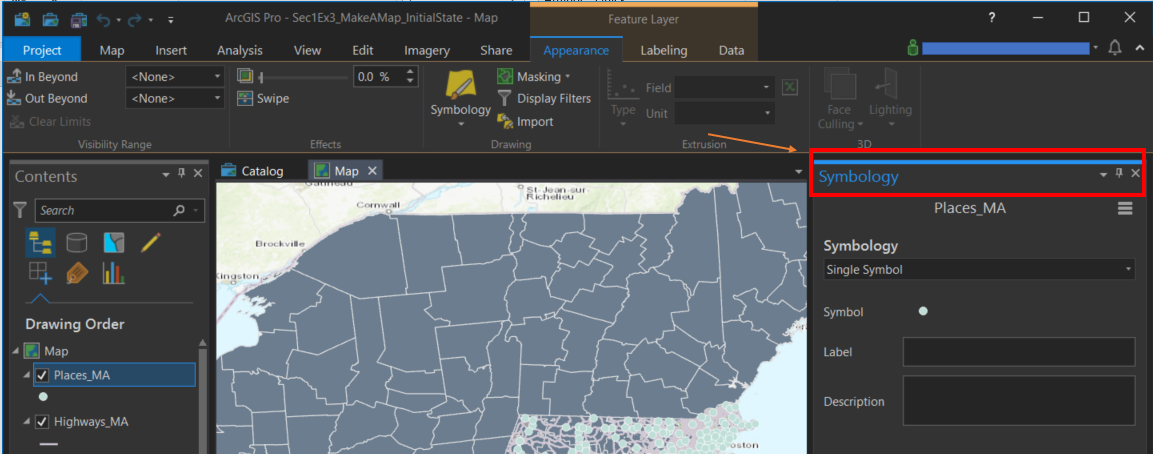Switch to the Edit ribbon tab

pyautogui.click(x=363, y=50)
